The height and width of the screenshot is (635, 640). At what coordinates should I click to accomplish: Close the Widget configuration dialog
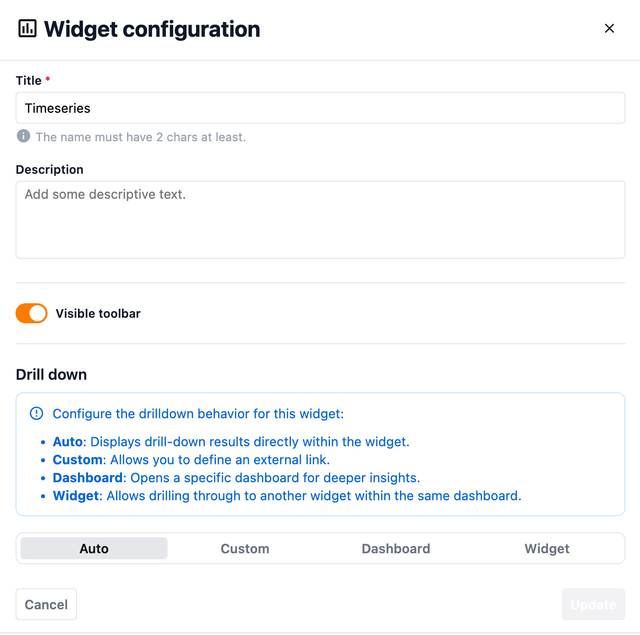pyautogui.click(x=609, y=29)
